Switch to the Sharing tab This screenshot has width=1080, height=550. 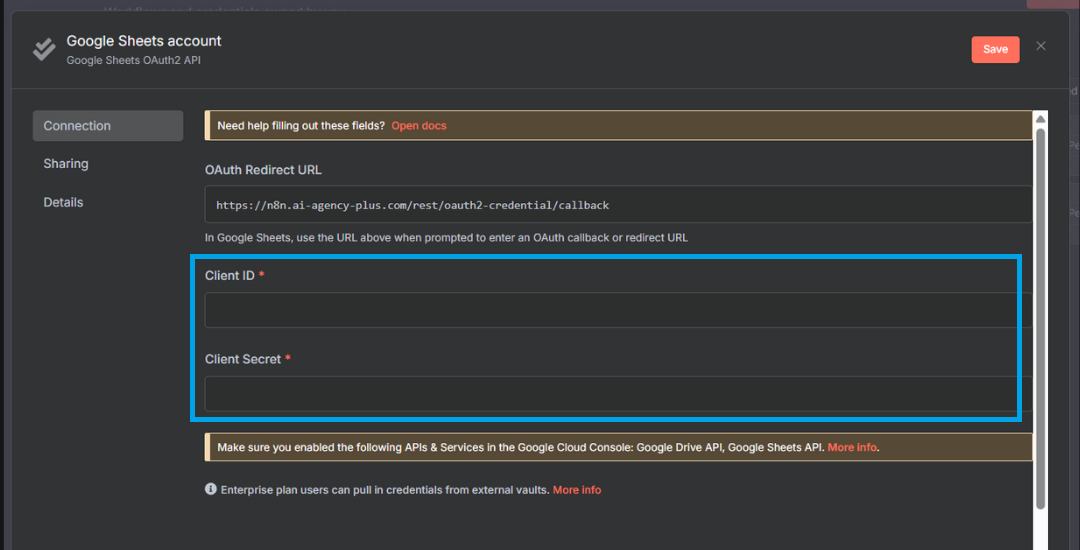click(x=66, y=164)
